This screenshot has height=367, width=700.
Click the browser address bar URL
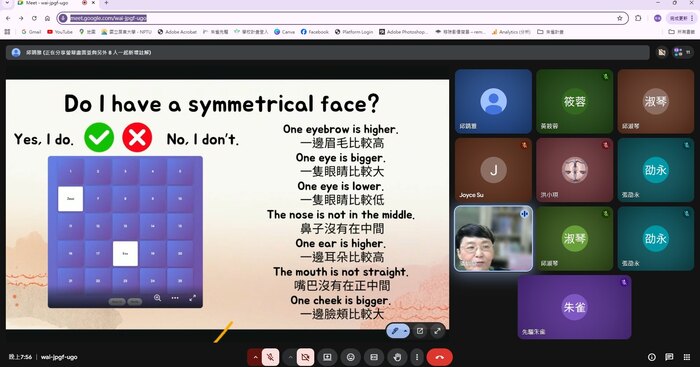[108, 18]
